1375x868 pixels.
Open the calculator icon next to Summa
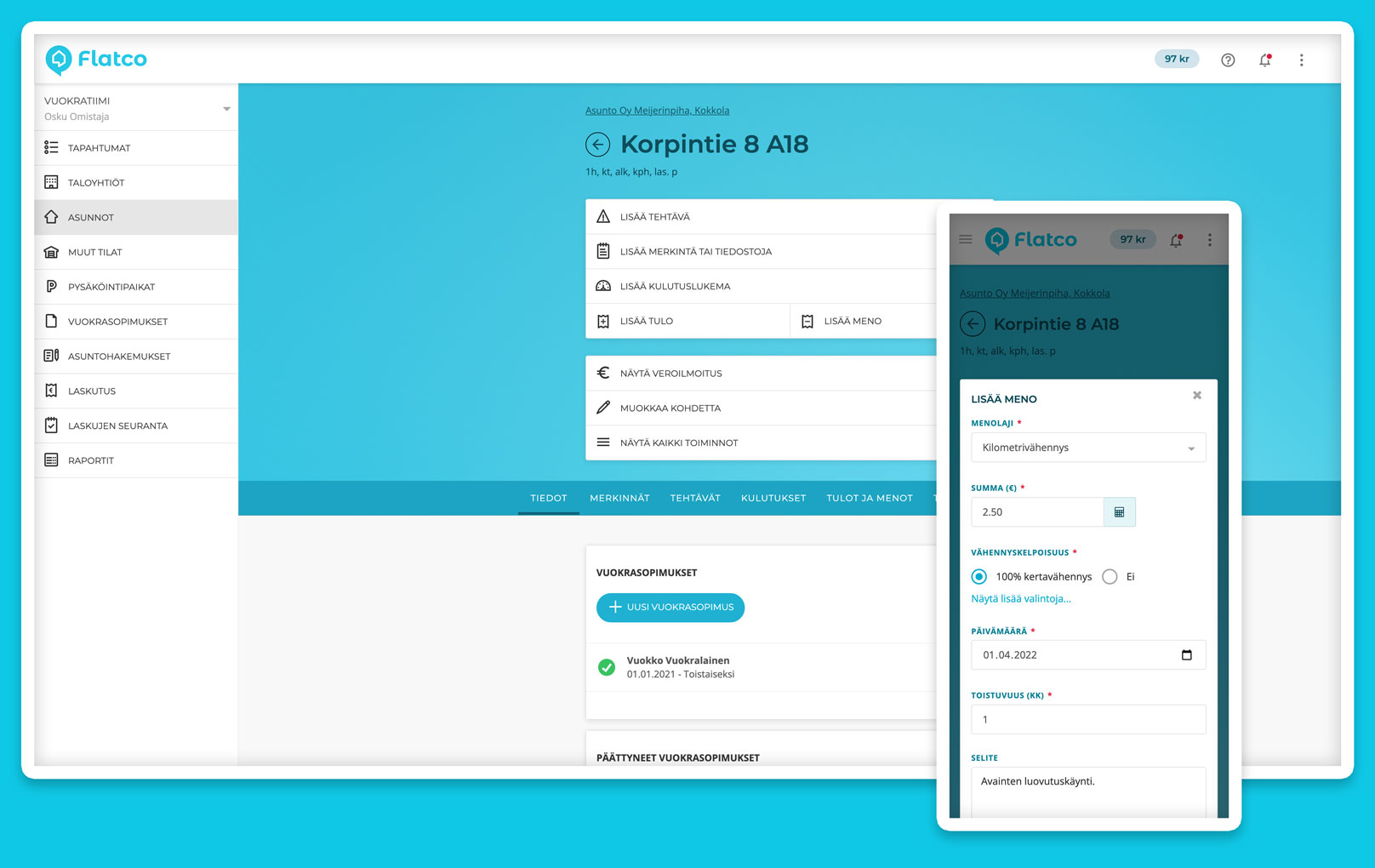(x=1119, y=512)
